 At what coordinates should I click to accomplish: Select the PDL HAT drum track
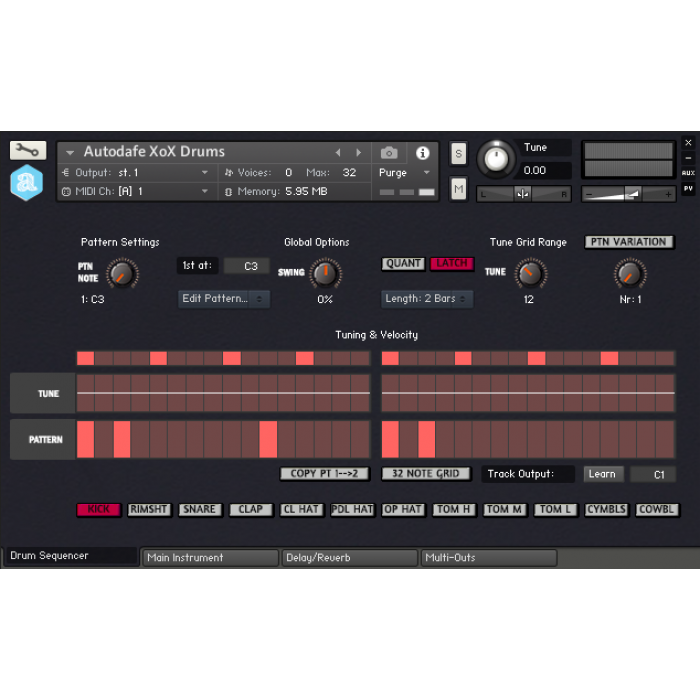pos(352,510)
